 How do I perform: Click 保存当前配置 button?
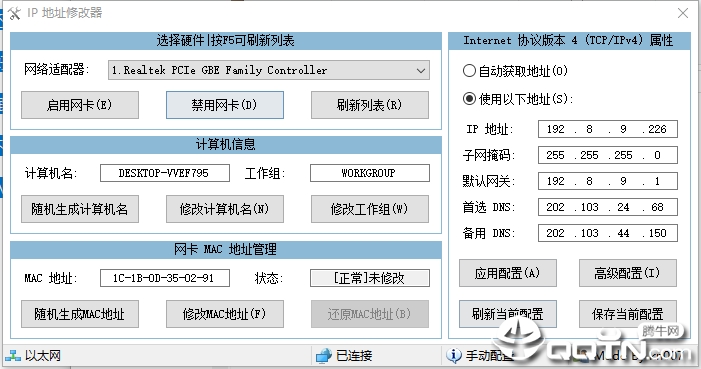628,314
